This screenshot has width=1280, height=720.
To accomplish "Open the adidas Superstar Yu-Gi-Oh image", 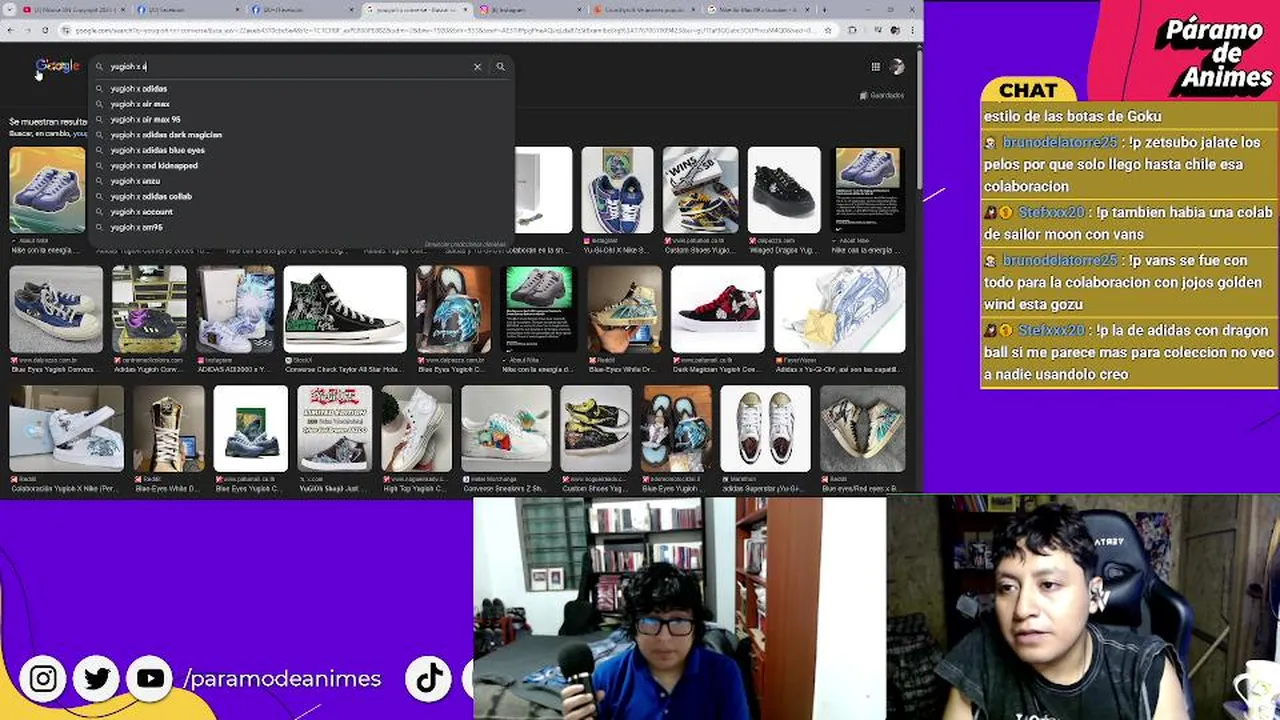I will [x=765, y=428].
